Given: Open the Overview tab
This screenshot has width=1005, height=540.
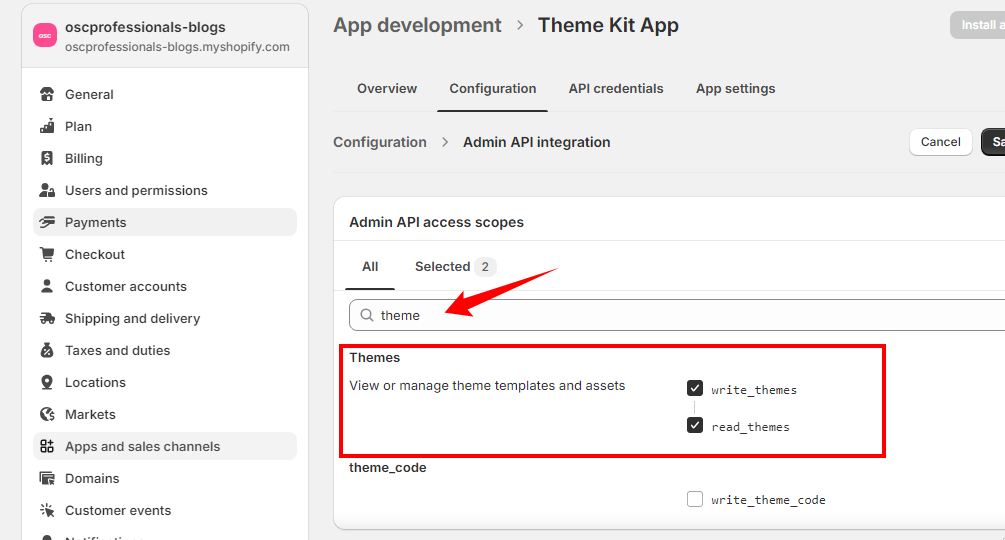Looking at the screenshot, I should click(387, 89).
